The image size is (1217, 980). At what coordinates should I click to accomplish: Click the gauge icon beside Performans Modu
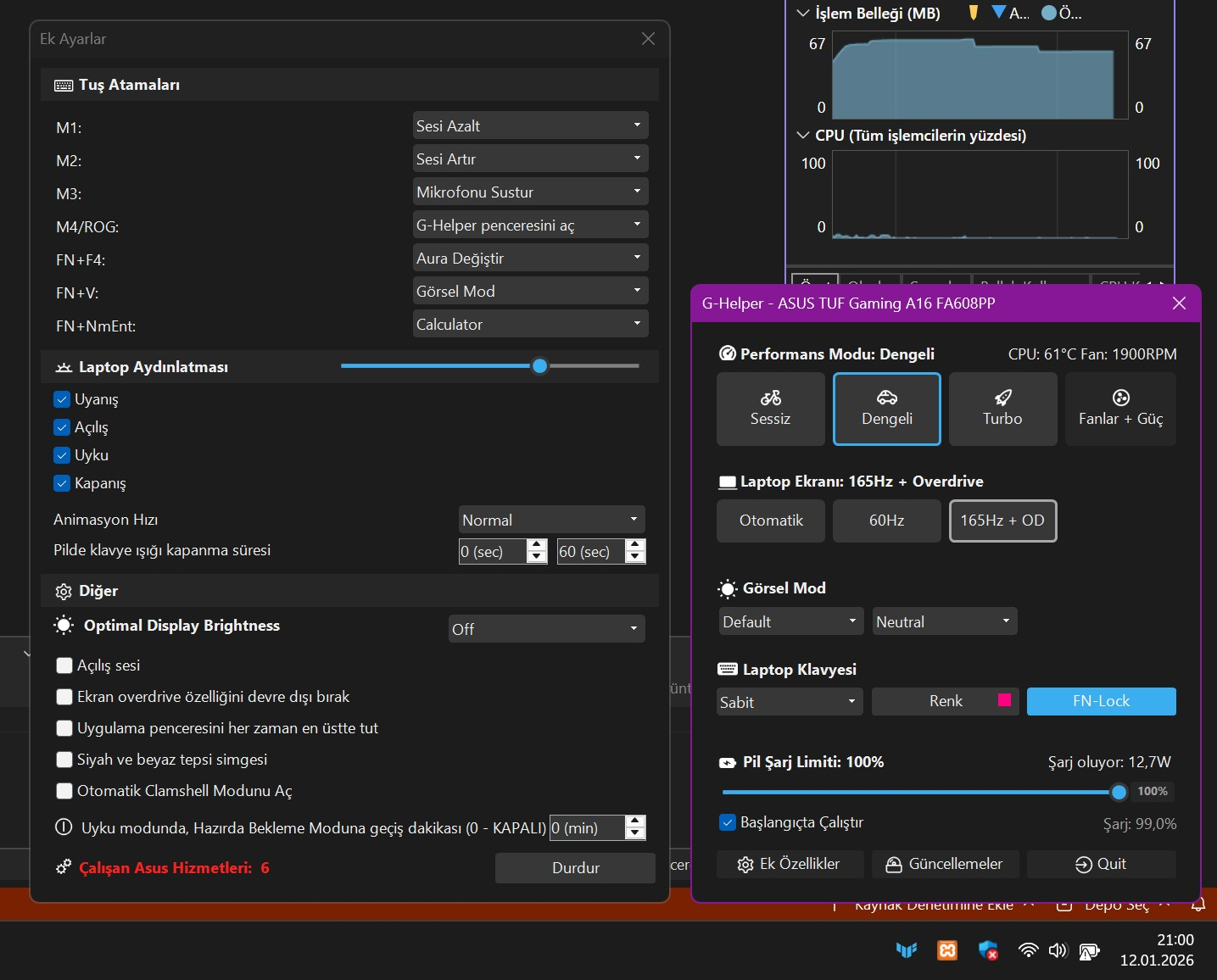tap(728, 354)
